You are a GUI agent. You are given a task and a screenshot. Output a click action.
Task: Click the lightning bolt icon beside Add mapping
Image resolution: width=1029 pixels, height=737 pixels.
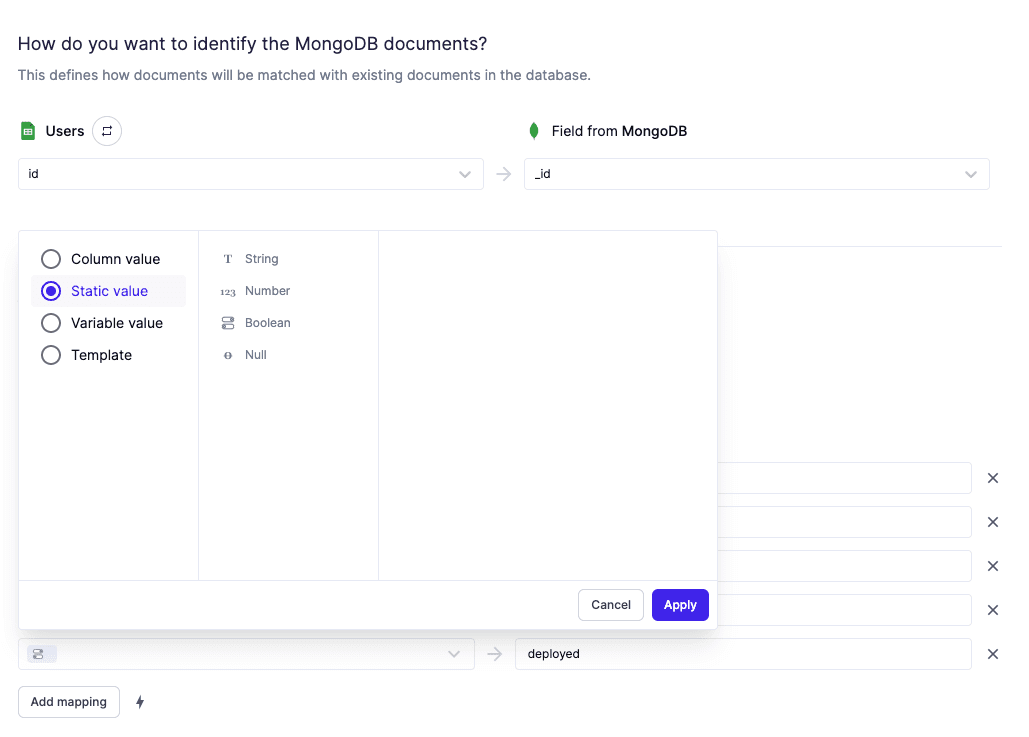[x=140, y=701]
